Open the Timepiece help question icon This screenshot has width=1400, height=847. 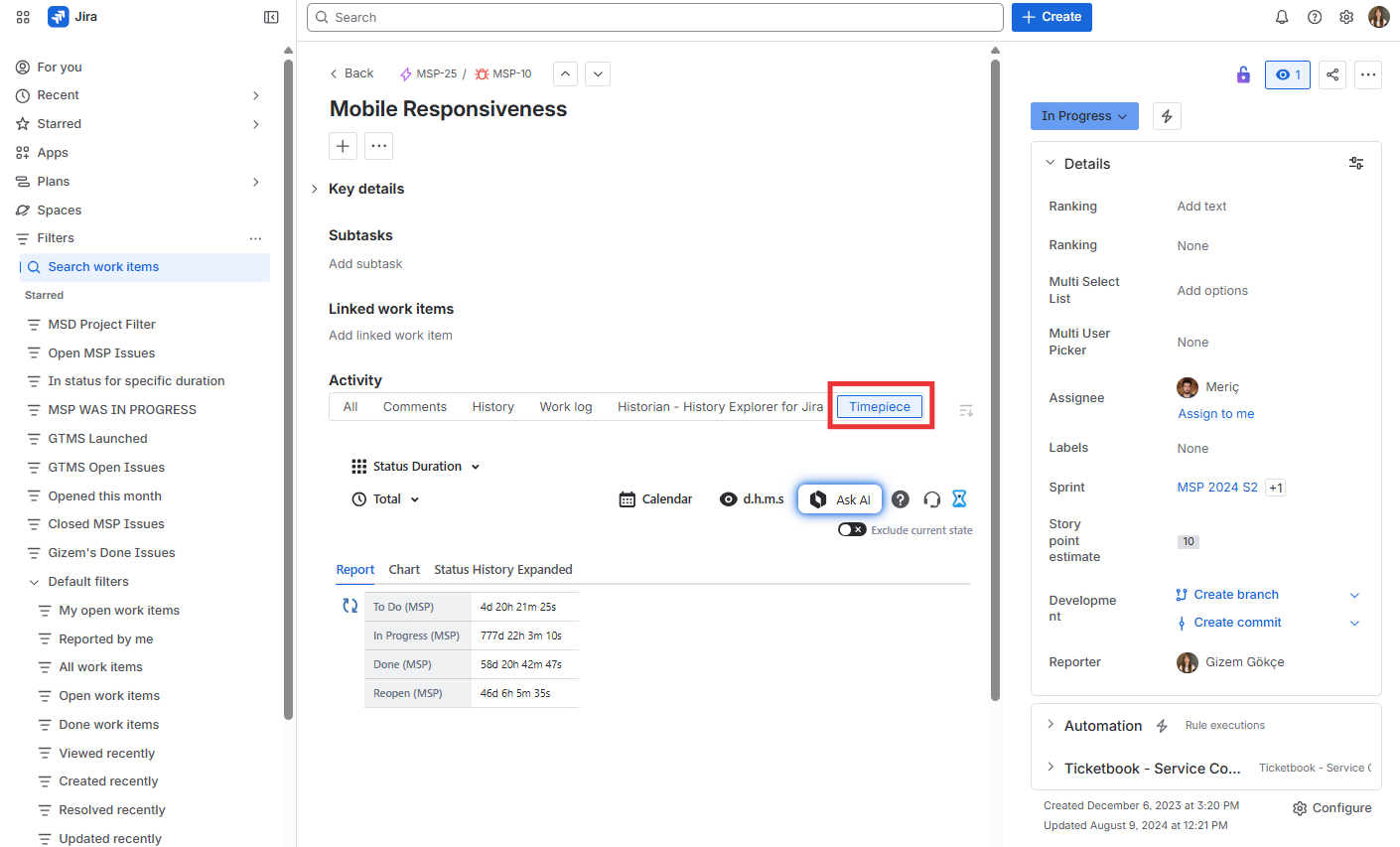[901, 499]
